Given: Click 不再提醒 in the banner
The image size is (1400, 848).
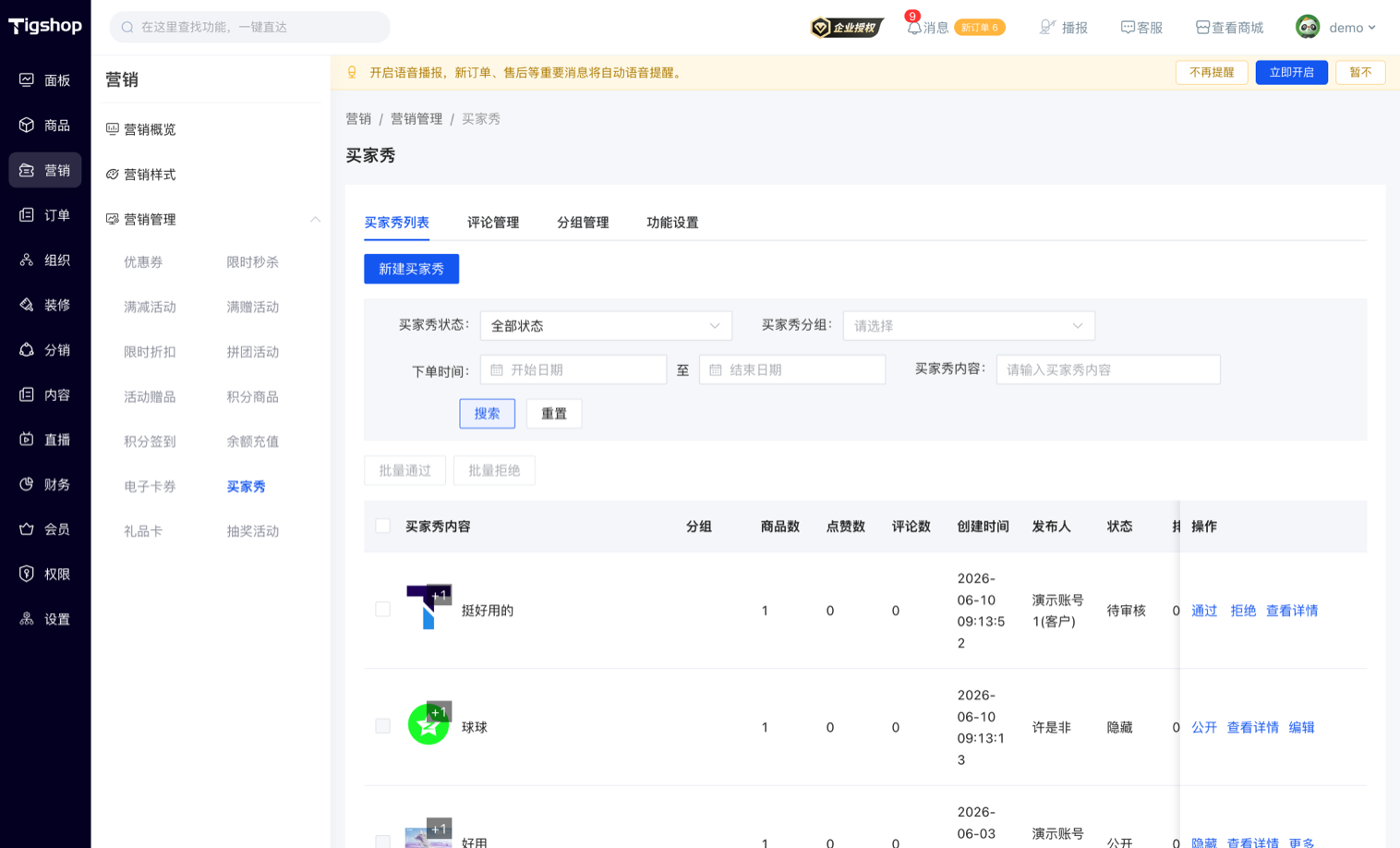Looking at the screenshot, I should coord(1212,72).
